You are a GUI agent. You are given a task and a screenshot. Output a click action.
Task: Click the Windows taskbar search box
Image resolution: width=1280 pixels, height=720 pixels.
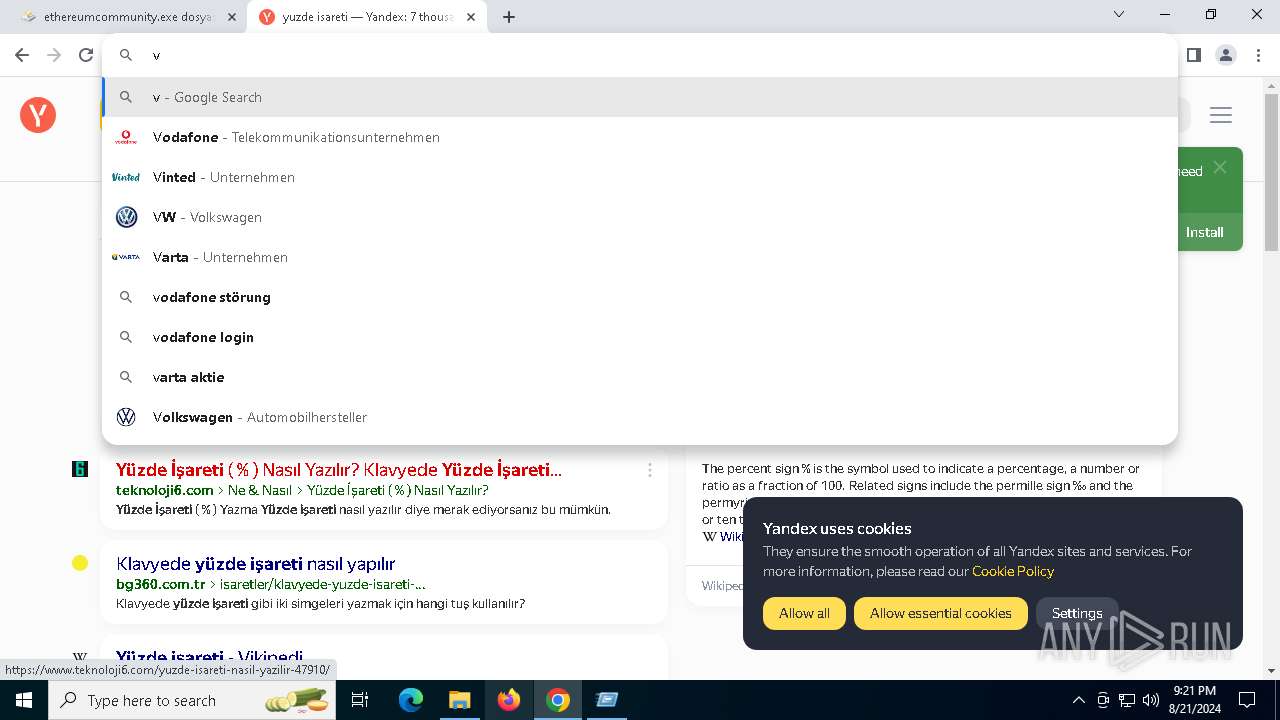pos(194,700)
